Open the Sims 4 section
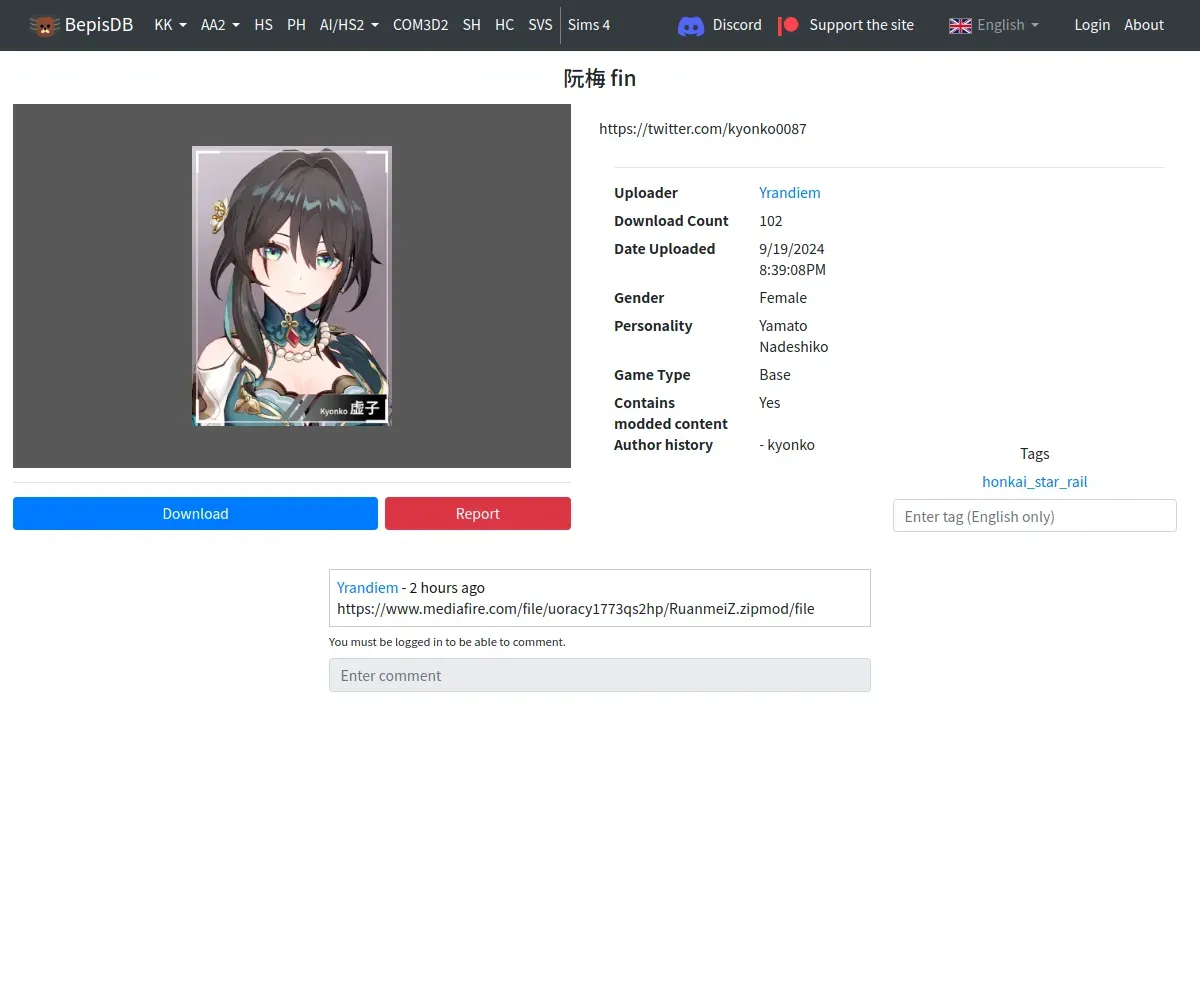The image size is (1200, 1000). tap(589, 25)
